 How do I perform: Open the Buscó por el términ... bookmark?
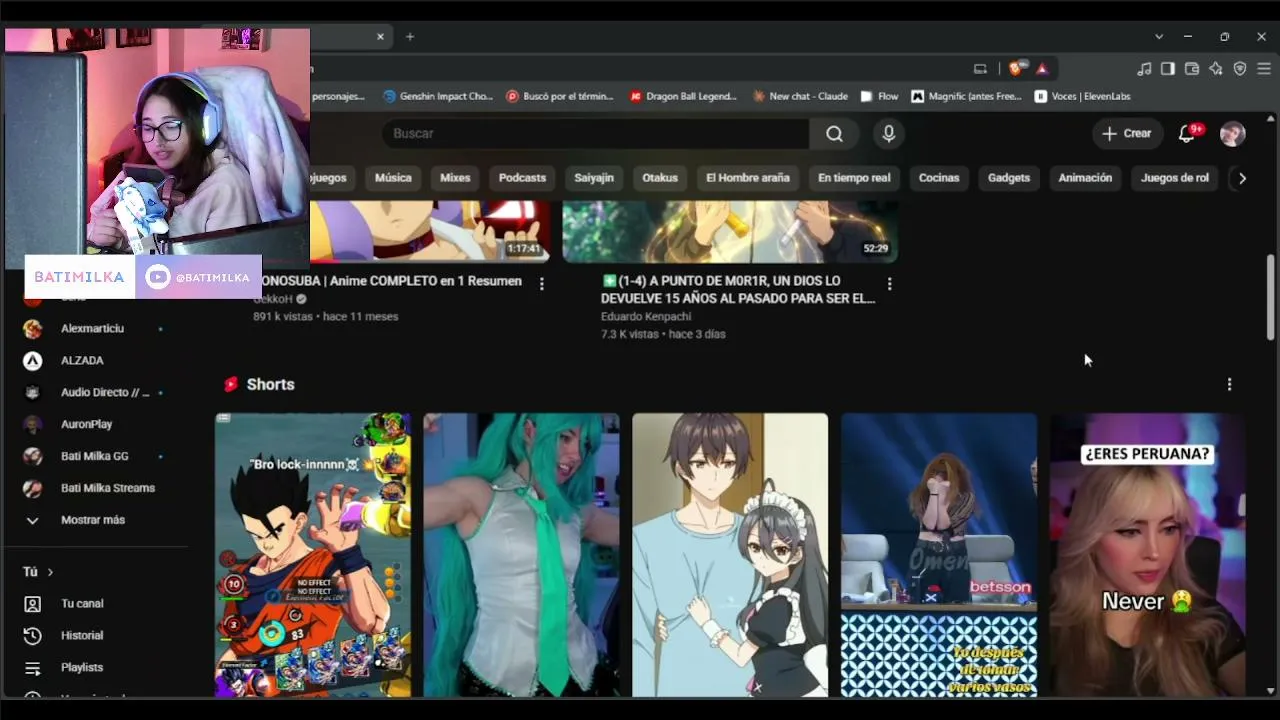560,96
